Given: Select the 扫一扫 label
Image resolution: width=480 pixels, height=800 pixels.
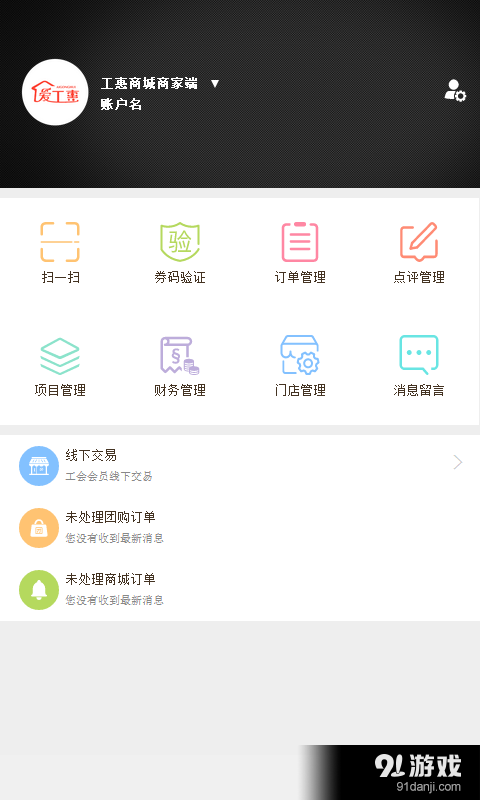Looking at the screenshot, I should pos(60,278).
